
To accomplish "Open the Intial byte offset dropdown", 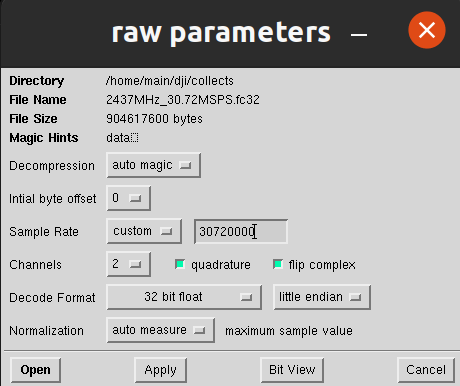I will 128,198.
